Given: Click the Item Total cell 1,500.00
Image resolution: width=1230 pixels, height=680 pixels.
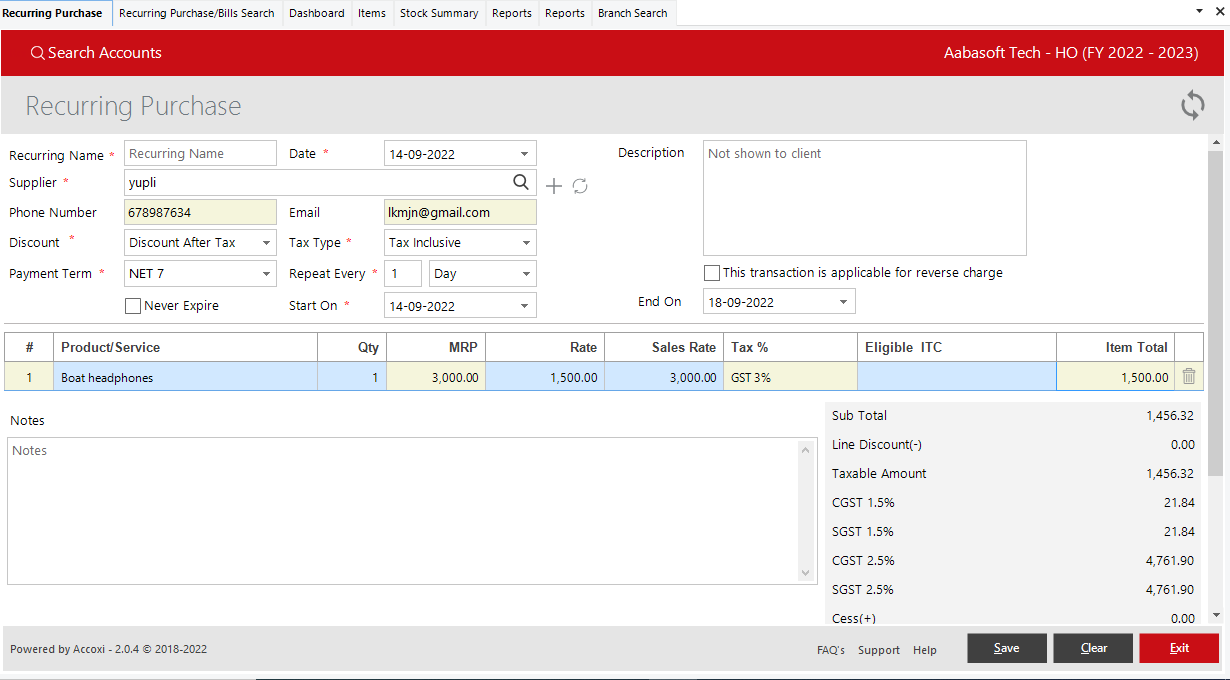Looking at the screenshot, I should coord(1115,377).
